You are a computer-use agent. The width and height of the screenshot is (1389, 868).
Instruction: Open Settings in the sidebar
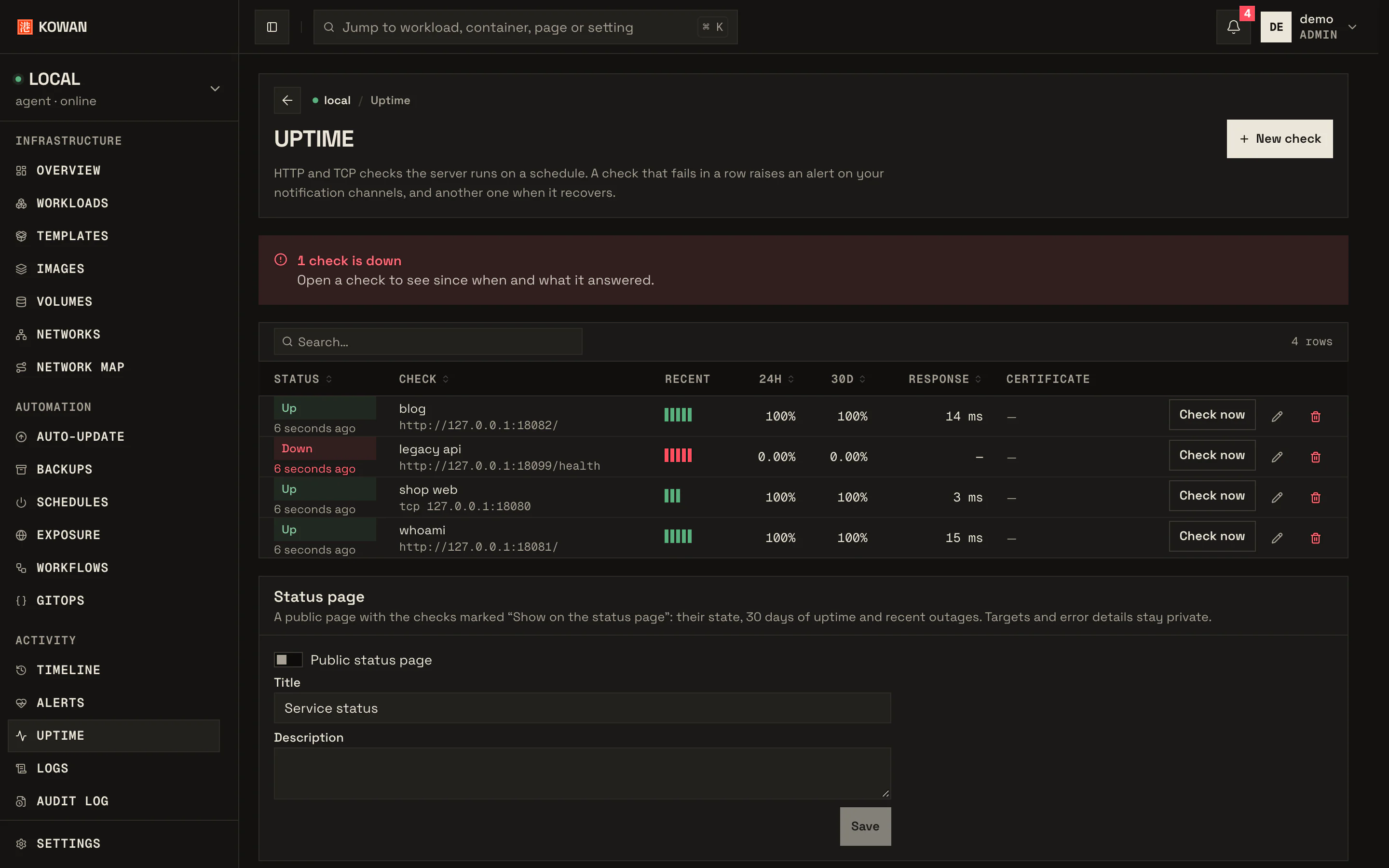click(114, 844)
